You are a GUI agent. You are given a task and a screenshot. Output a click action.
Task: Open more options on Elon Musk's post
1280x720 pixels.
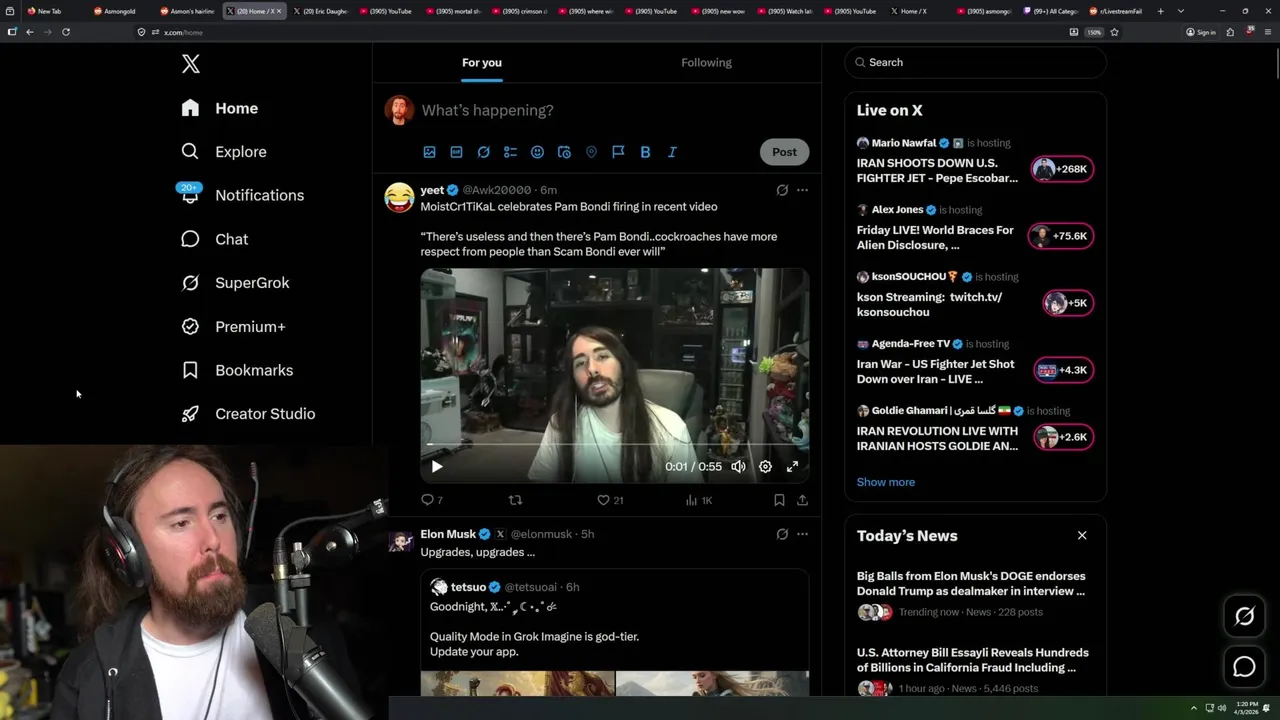pyautogui.click(x=802, y=534)
